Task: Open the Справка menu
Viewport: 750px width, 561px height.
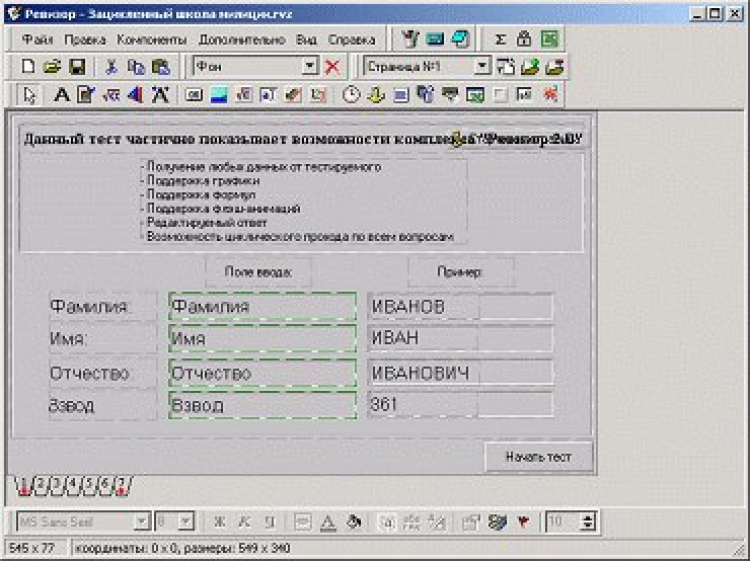Action: pos(352,39)
